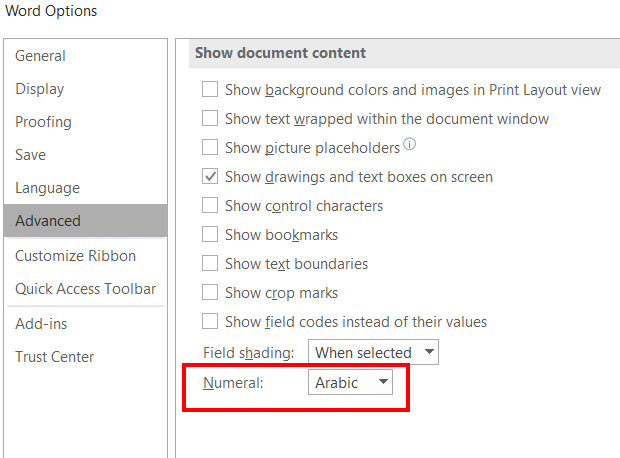Check the Show crop marks box

pyautogui.click(x=210, y=293)
